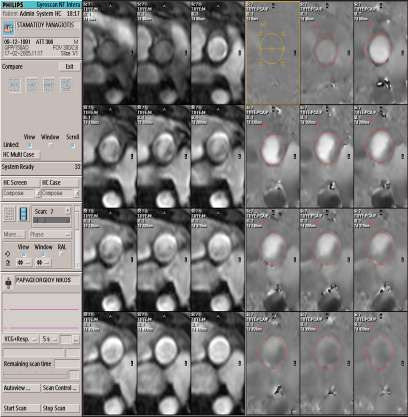Open the HC Multi Case dropdown

[x=21, y=155]
